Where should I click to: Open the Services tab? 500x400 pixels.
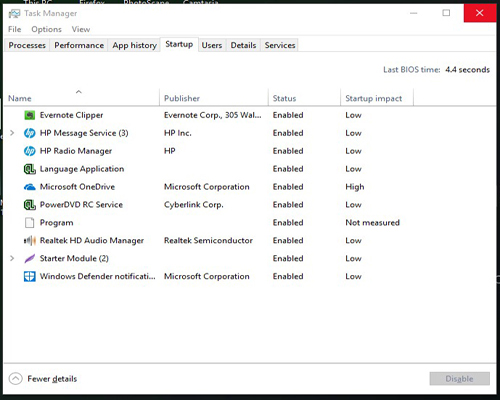pyautogui.click(x=280, y=45)
